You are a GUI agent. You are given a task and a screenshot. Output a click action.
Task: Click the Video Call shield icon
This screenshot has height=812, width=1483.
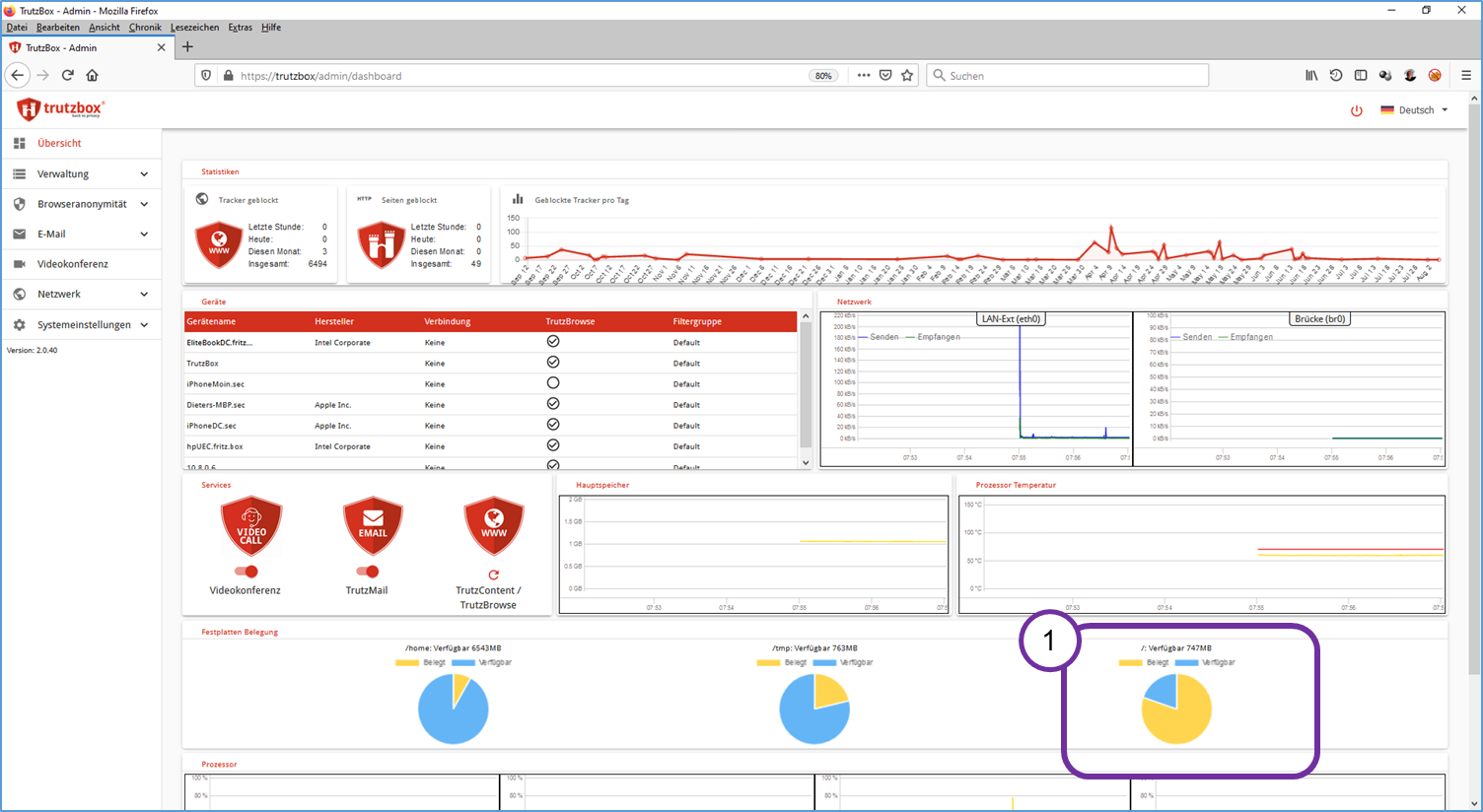click(251, 526)
